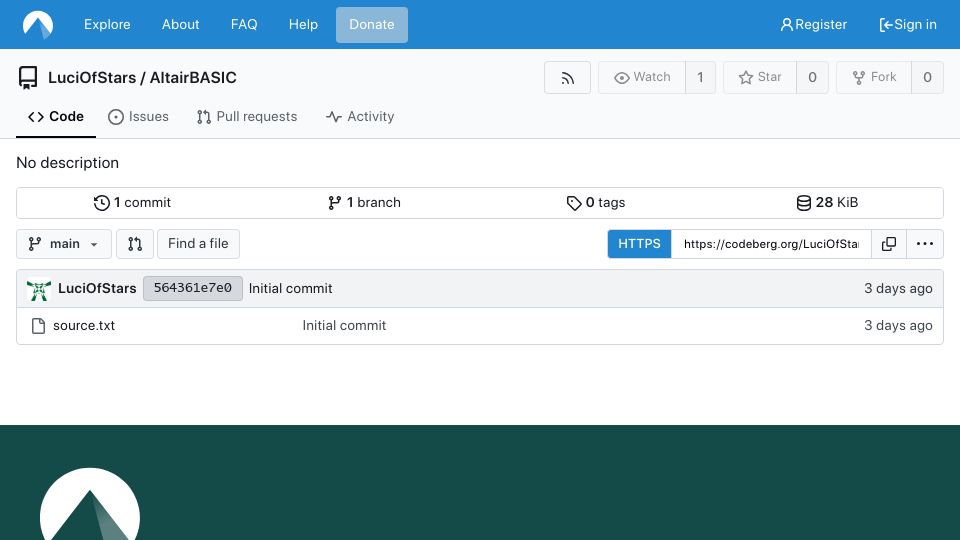Click the Donate button
Screen dimensions: 960x540
(372, 24)
